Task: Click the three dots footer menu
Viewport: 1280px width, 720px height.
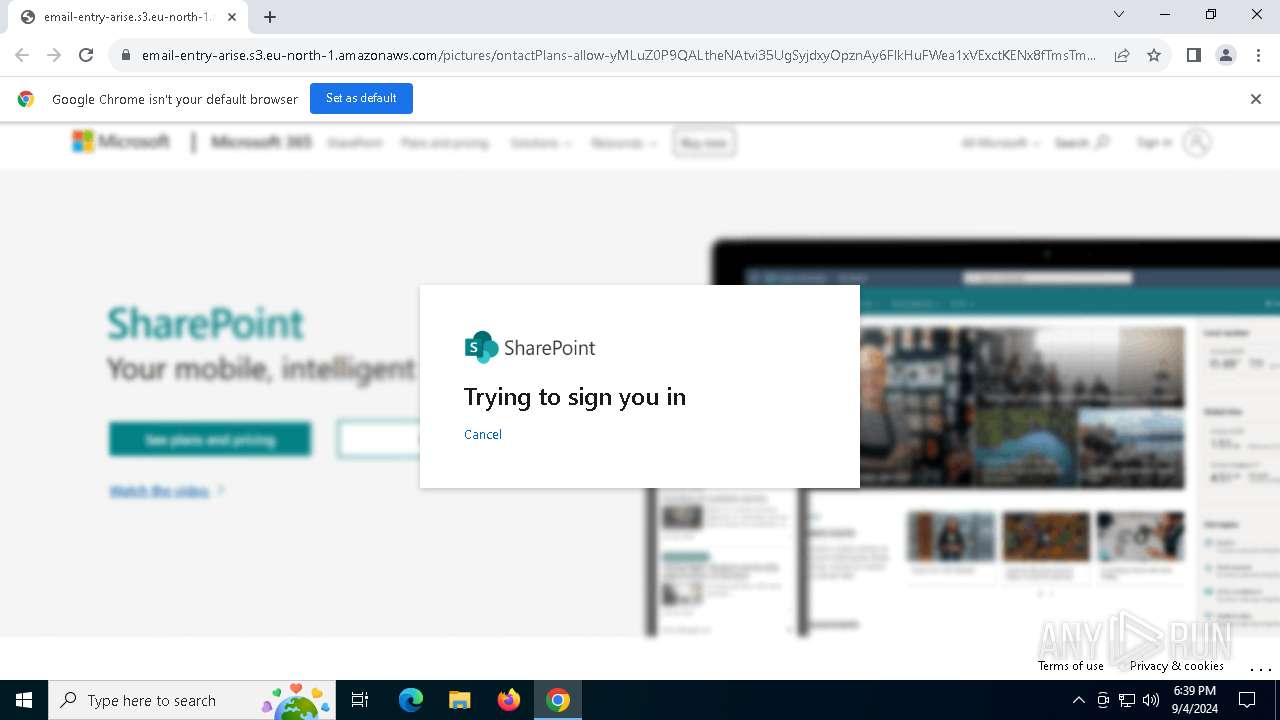Action: [1260, 667]
